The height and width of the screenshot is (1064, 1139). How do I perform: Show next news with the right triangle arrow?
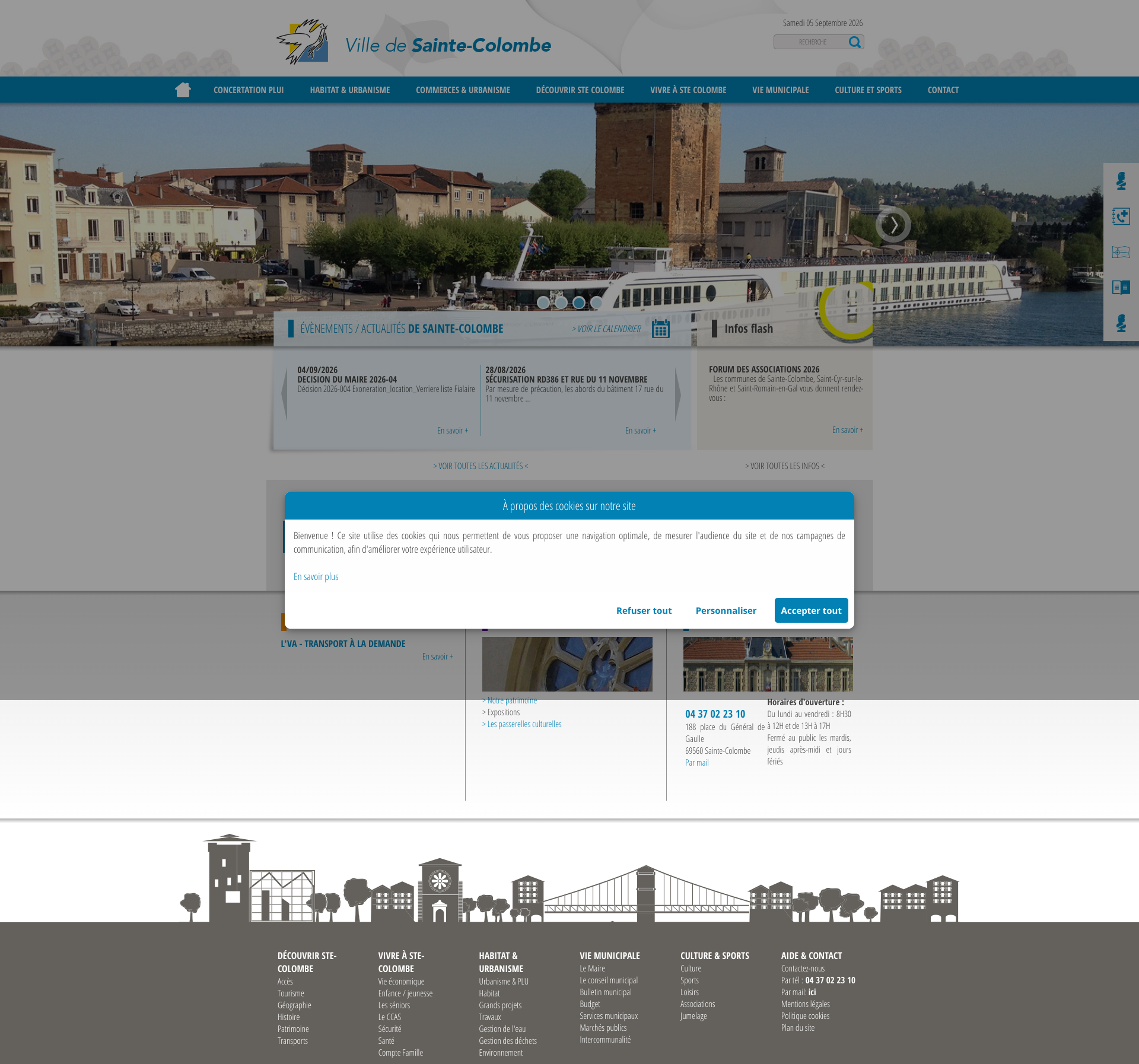(678, 394)
